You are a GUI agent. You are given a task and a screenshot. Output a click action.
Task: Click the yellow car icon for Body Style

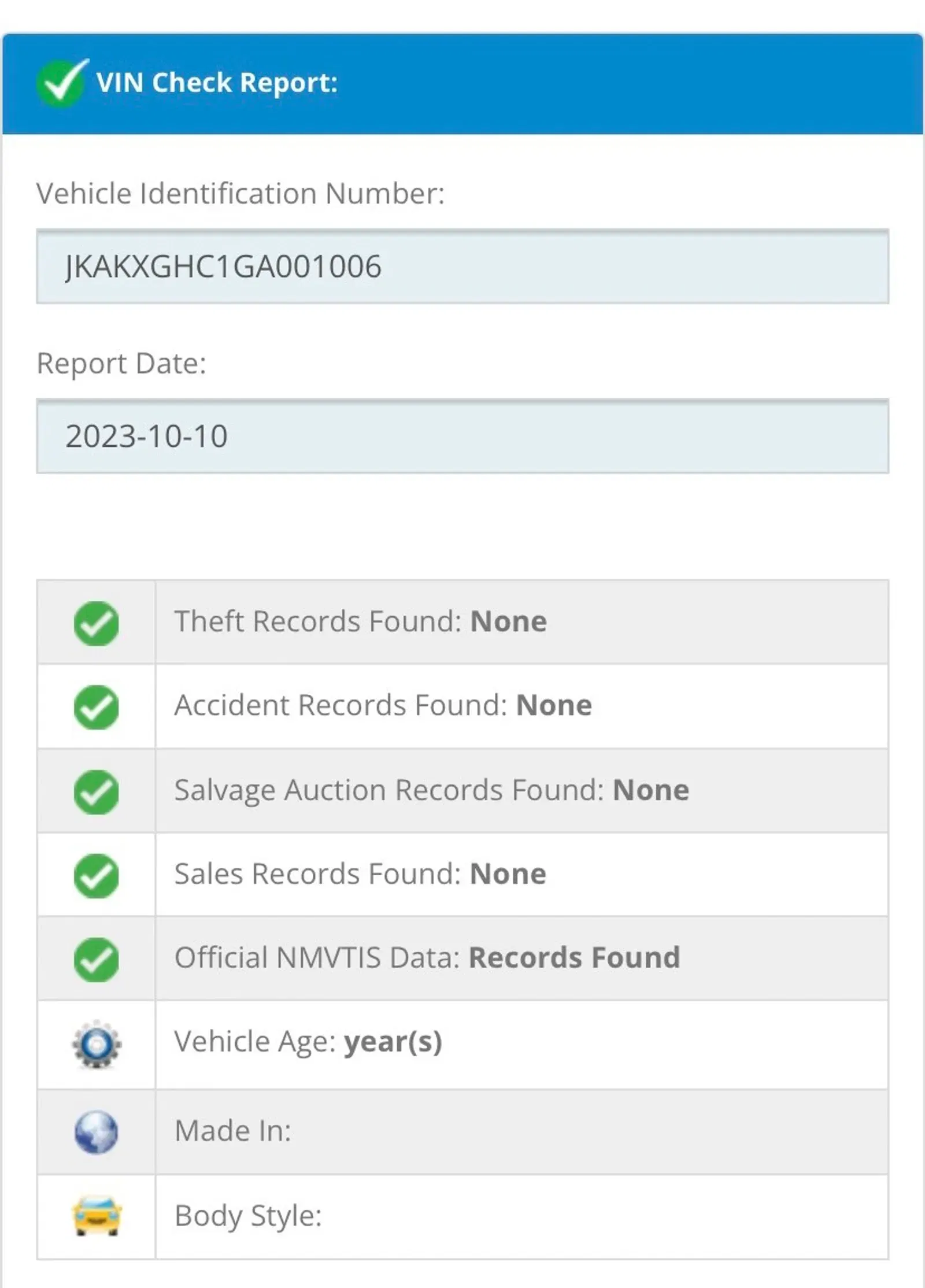click(x=97, y=1216)
